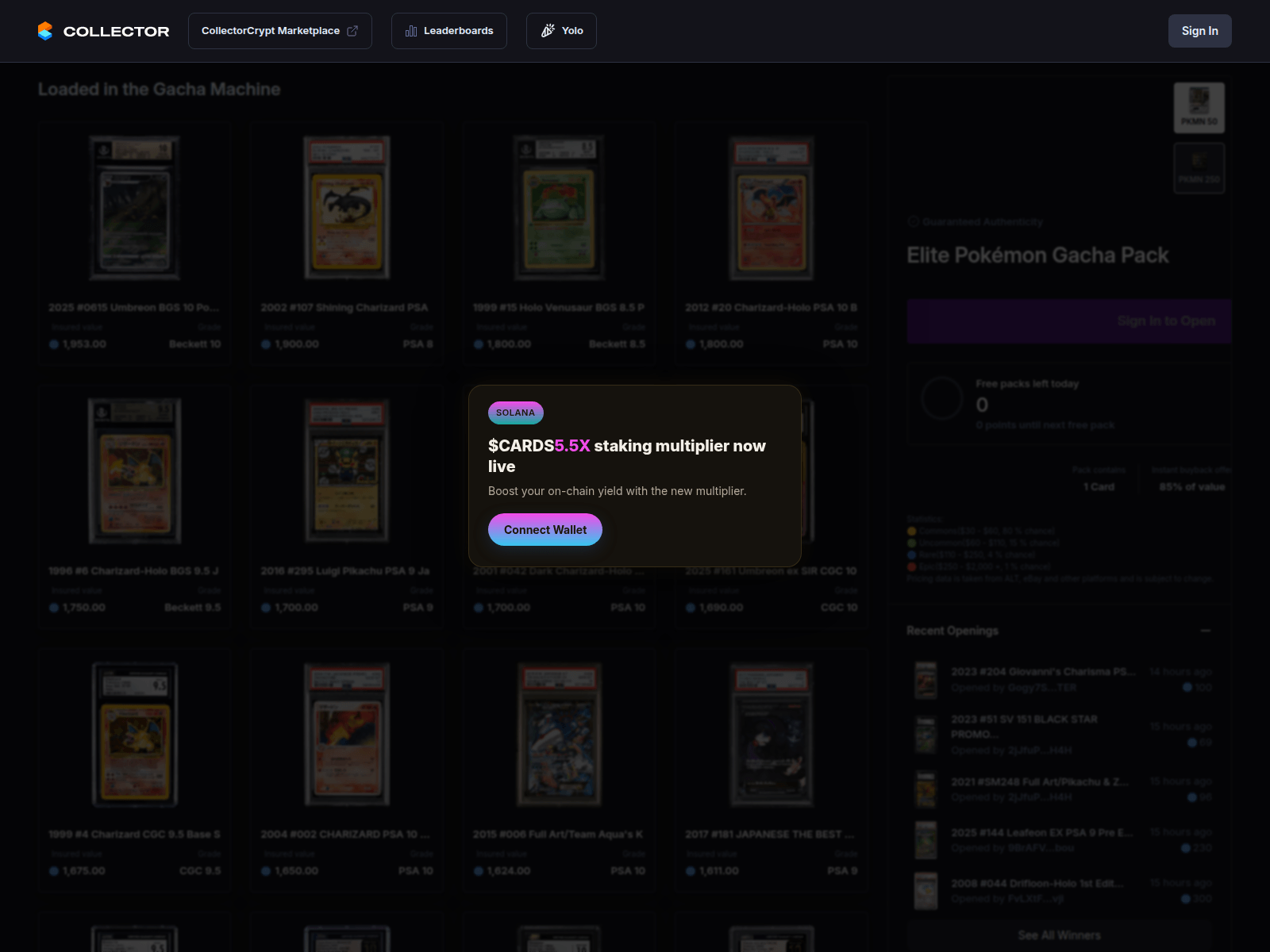Open the 2002 #107 Shining Charizard PSA card
This screenshot has height=952, width=1270.
tap(347, 243)
